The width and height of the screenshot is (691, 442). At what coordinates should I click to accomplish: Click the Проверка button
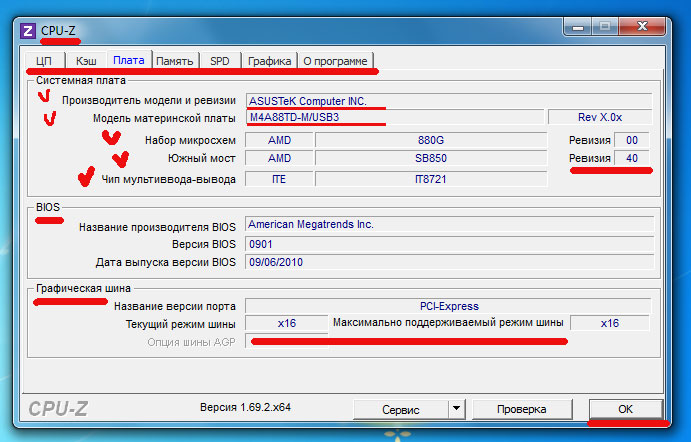point(521,409)
